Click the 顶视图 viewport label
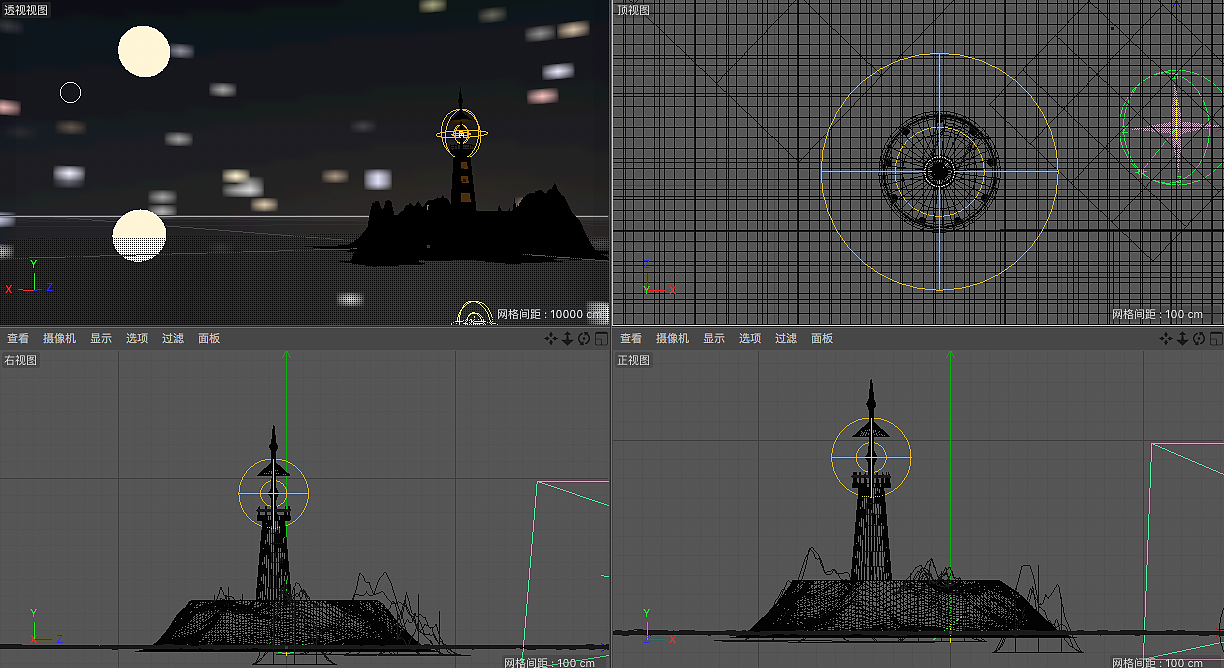The image size is (1224, 668). [x=633, y=9]
